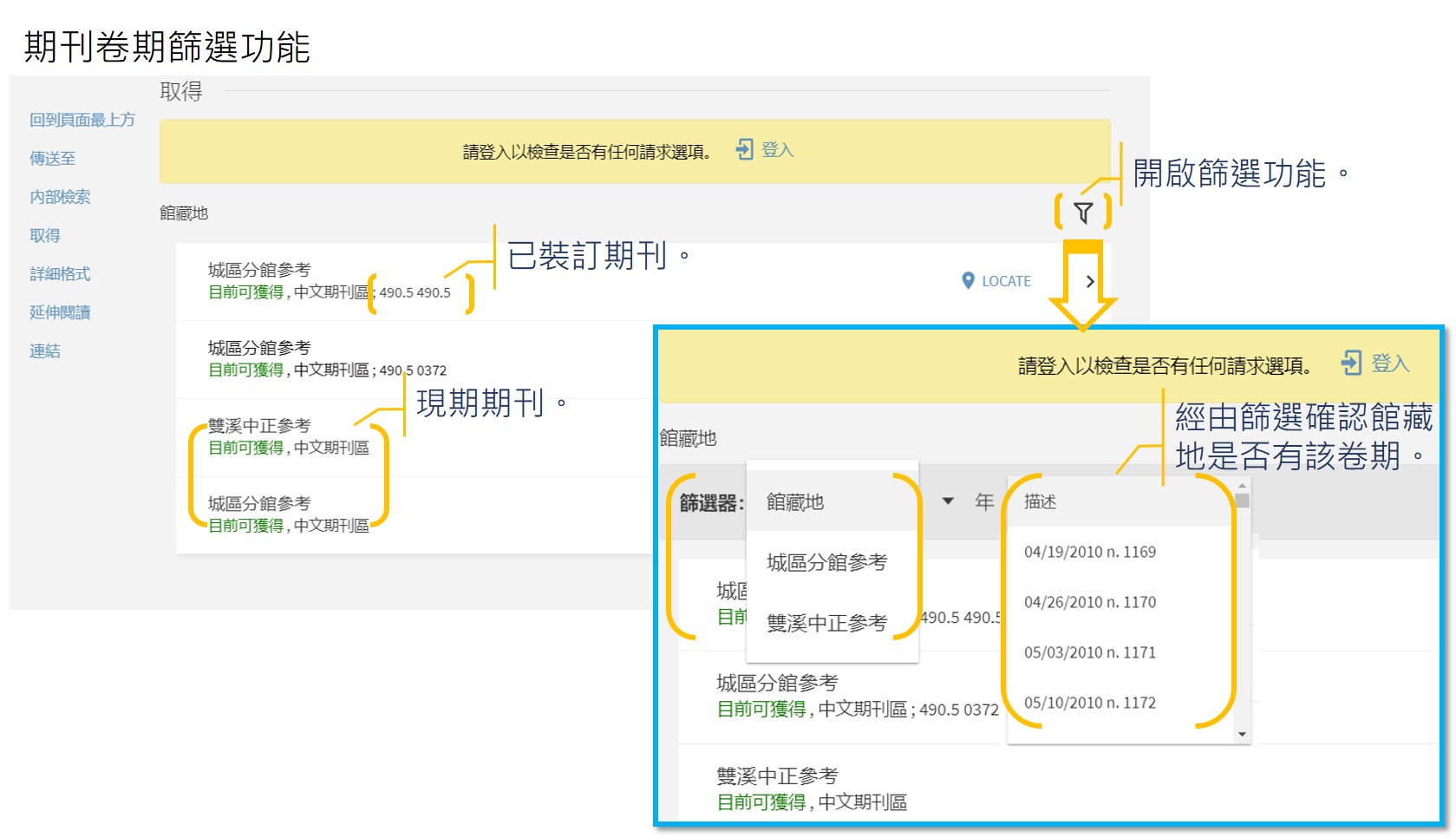Click 回到頁面最上方 sidebar link
Image resolution: width=1456 pixels, height=838 pixels.
(x=82, y=120)
